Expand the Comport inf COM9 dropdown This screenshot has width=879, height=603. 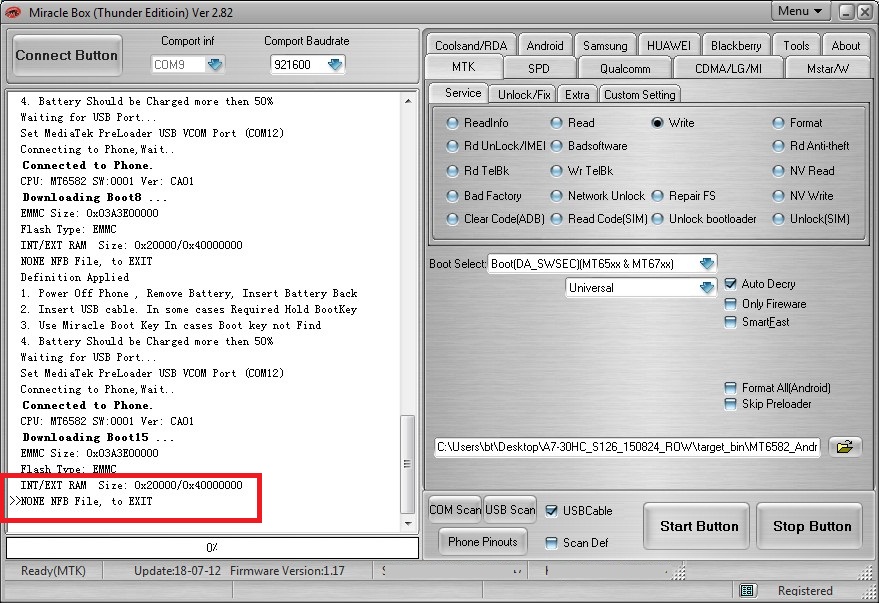215,64
